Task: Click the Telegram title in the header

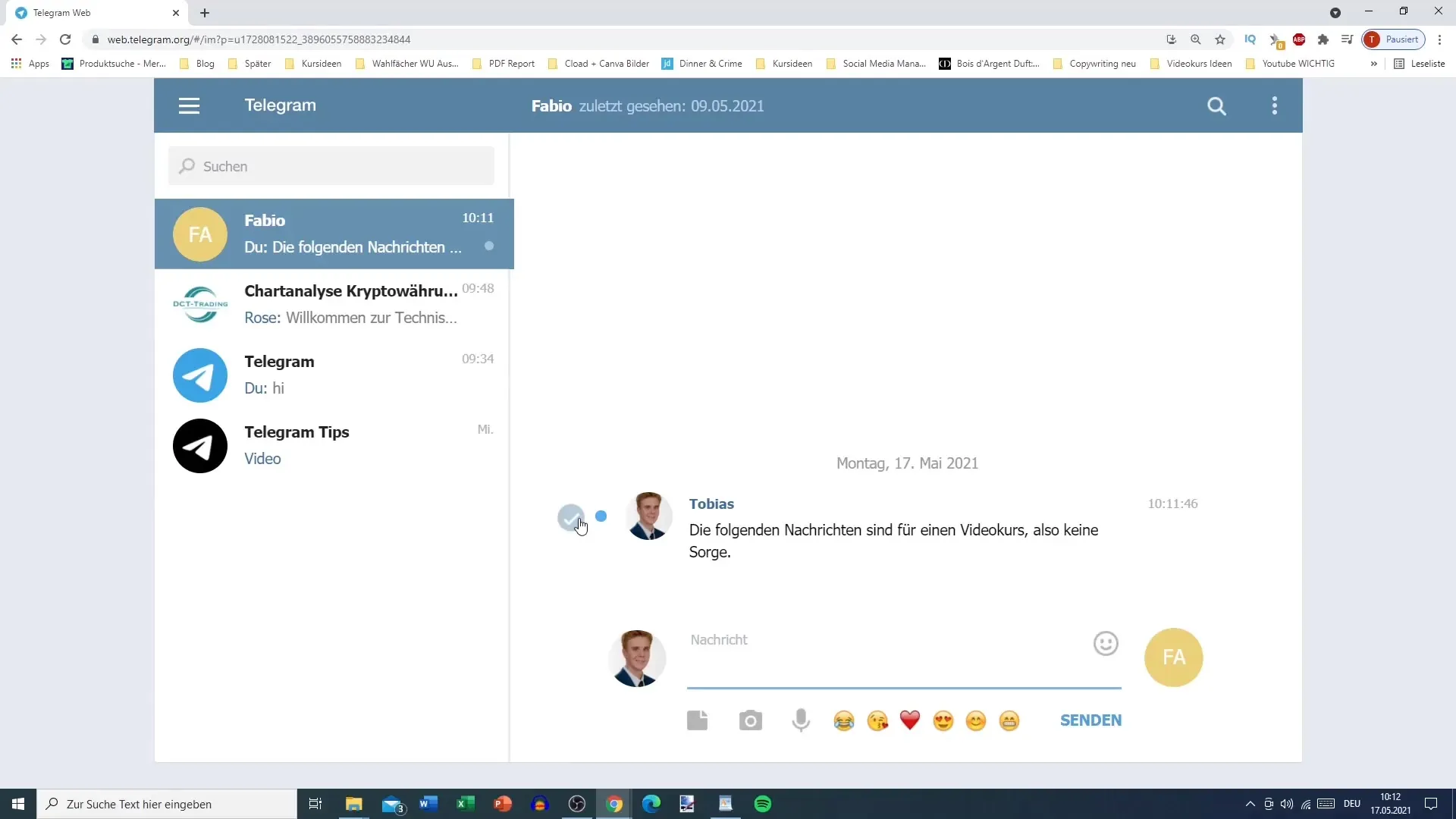Action: (x=280, y=105)
